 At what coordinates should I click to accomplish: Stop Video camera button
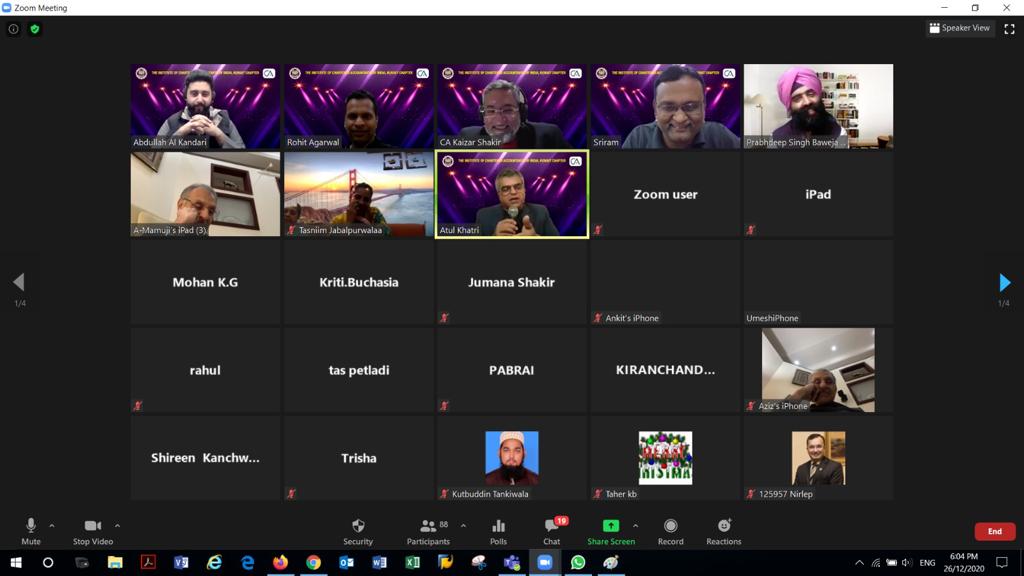[93, 532]
